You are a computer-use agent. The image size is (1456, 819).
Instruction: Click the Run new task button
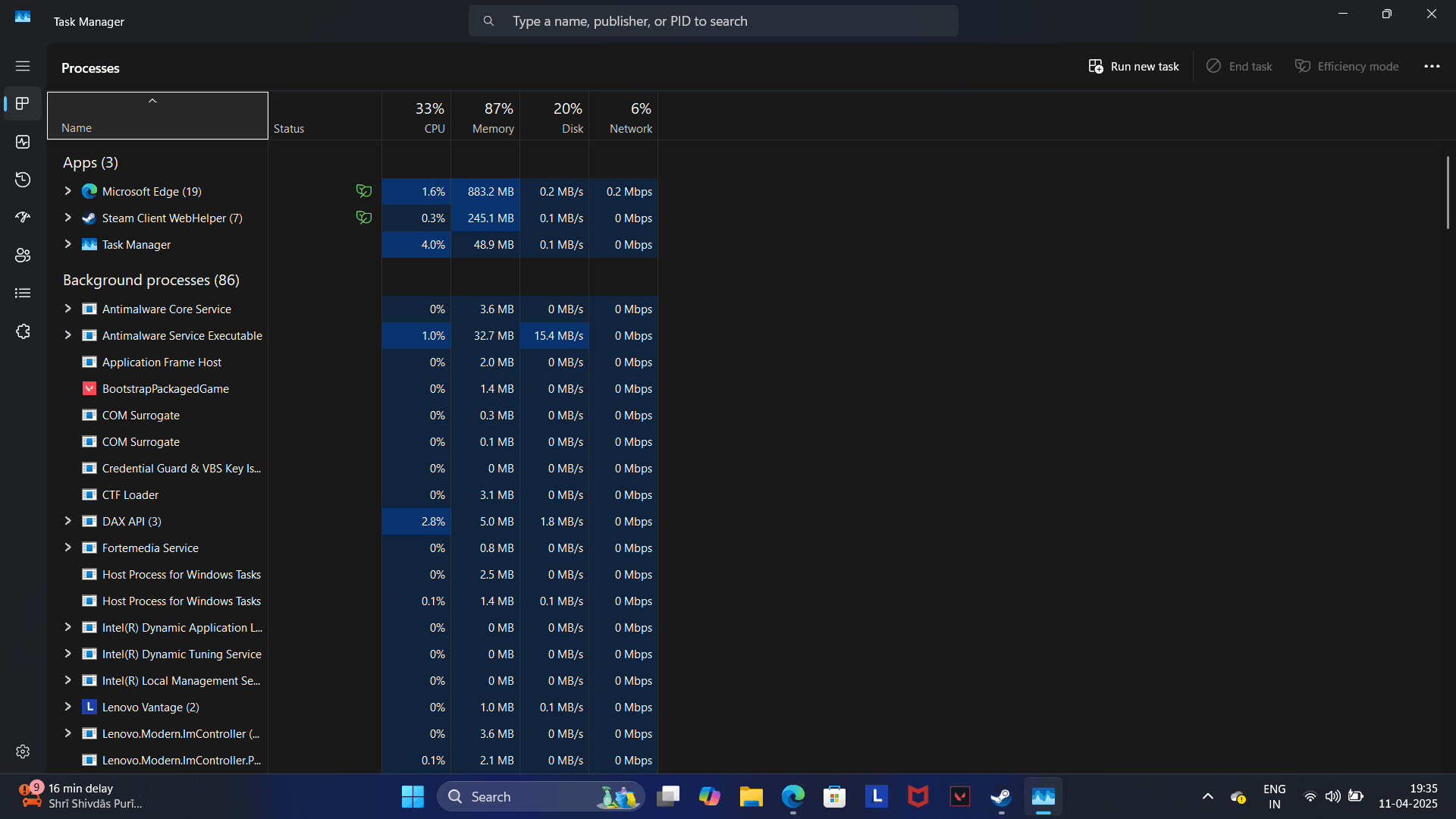[x=1134, y=67]
